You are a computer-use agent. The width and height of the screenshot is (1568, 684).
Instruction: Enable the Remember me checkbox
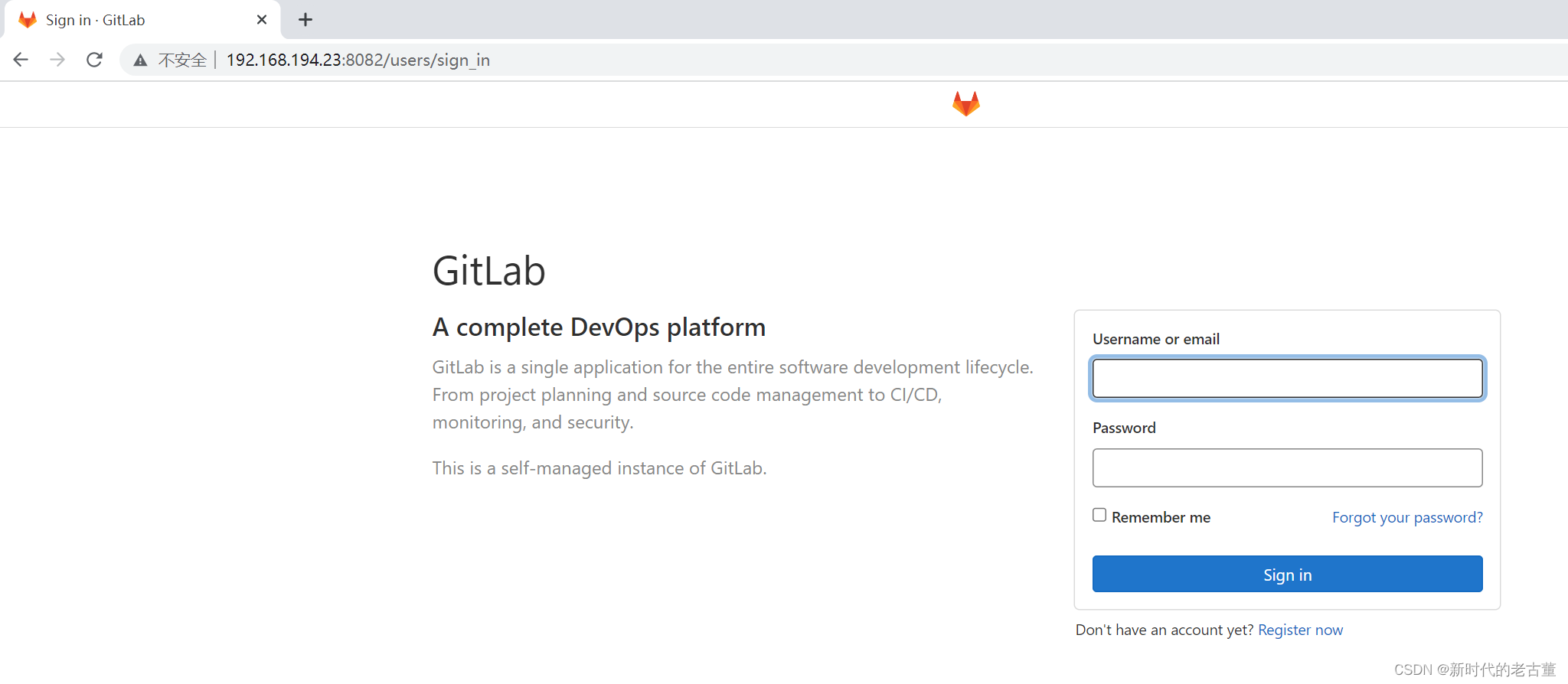point(1099,516)
